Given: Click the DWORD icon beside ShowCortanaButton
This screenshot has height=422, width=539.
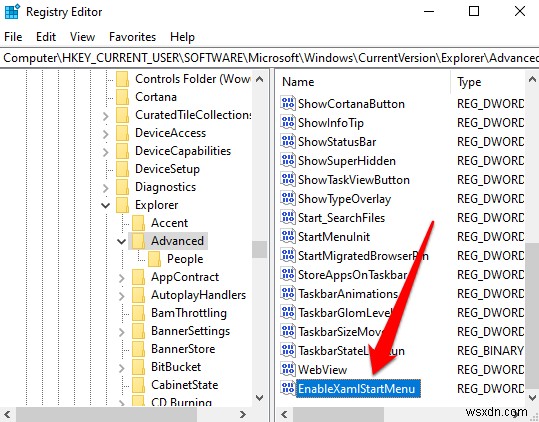Looking at the screenshot, I should 288,103.
